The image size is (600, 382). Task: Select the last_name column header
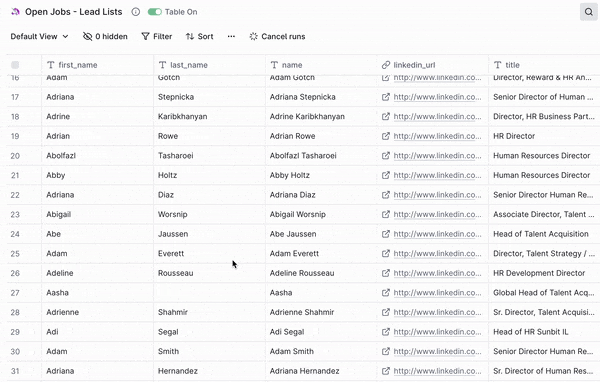point(209,65)
